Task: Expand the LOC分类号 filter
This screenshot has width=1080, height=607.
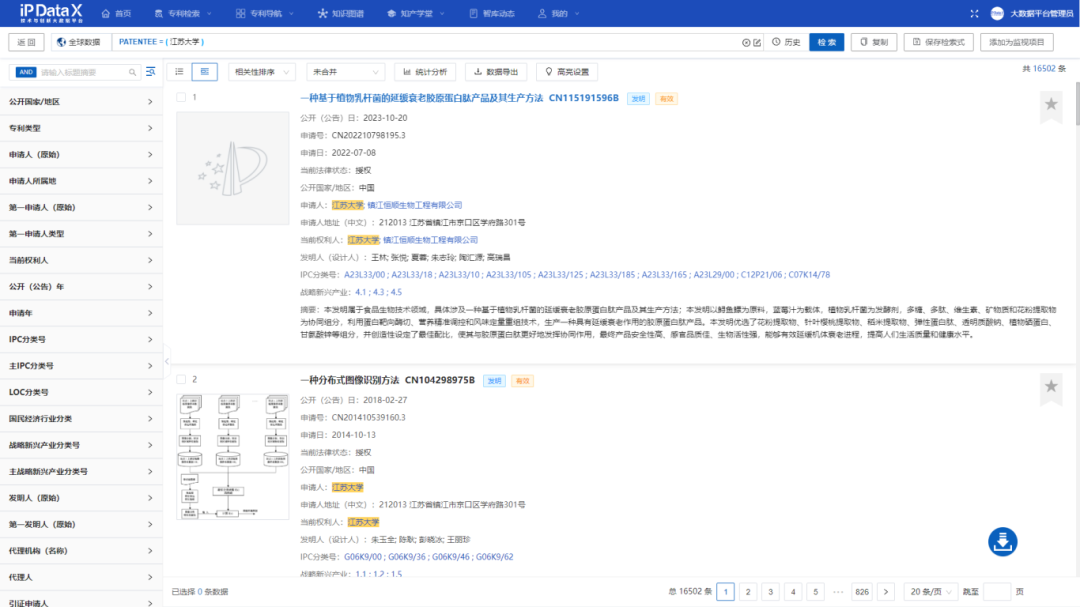Action: tap(81, 392)
